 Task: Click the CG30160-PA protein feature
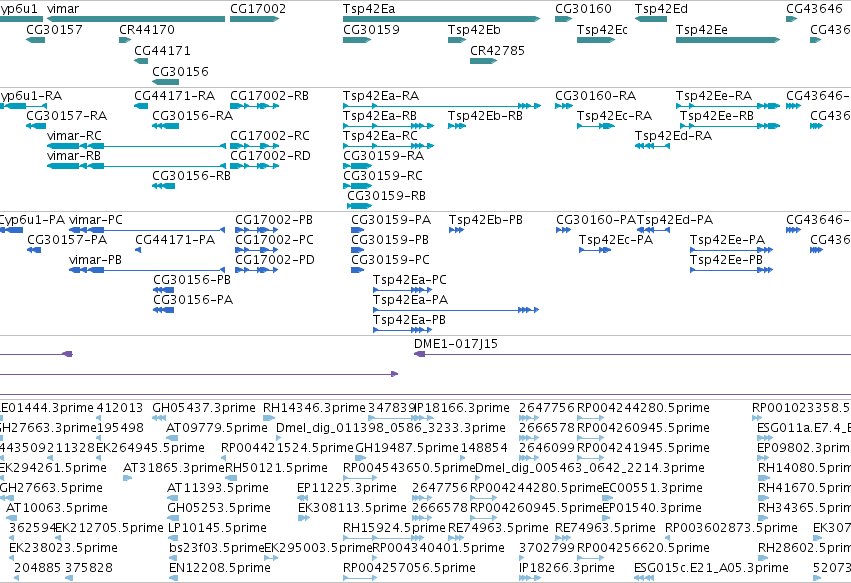563,230
